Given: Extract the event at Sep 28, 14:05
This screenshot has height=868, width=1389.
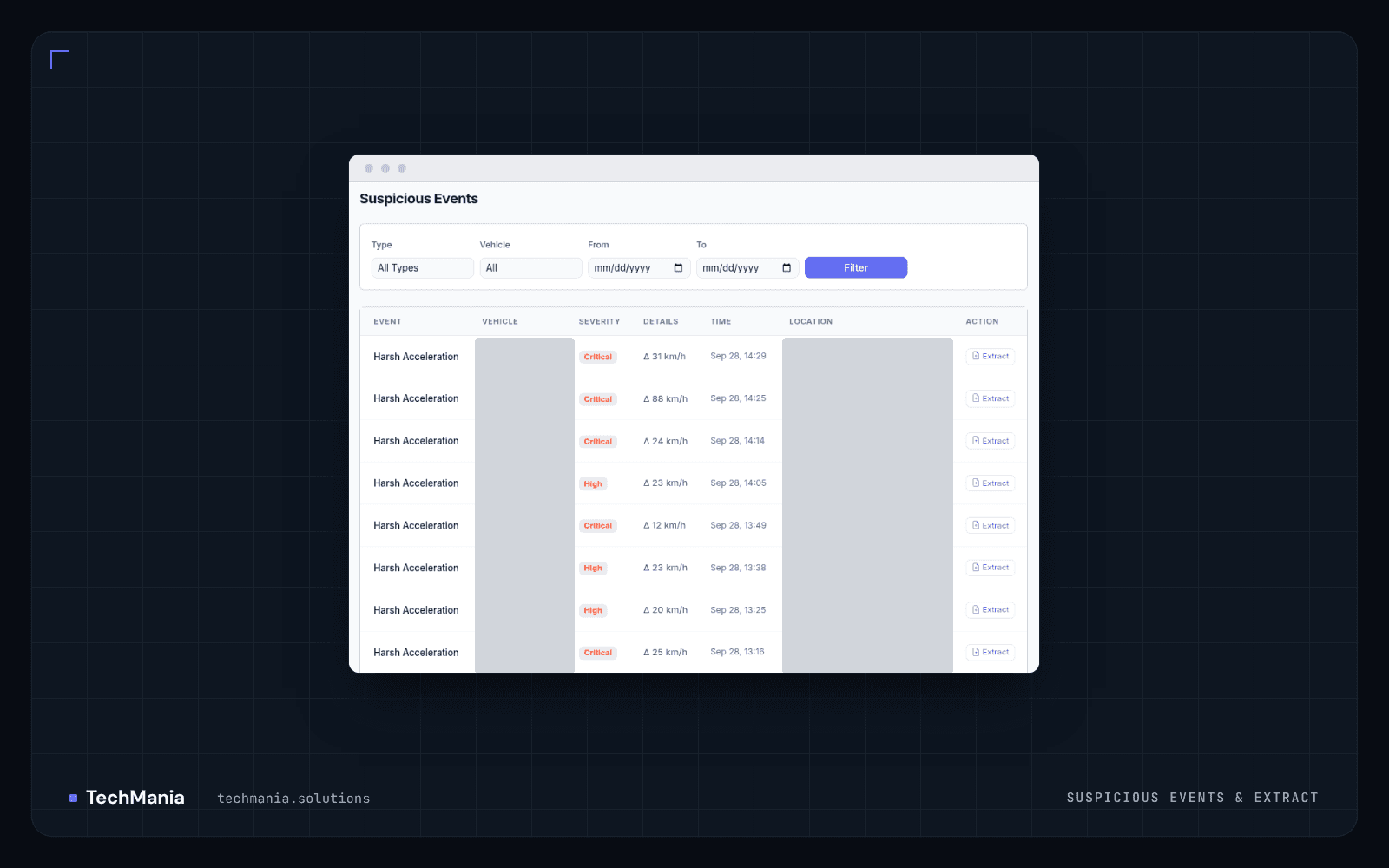Looking at the screenshot, I should 991,483.
